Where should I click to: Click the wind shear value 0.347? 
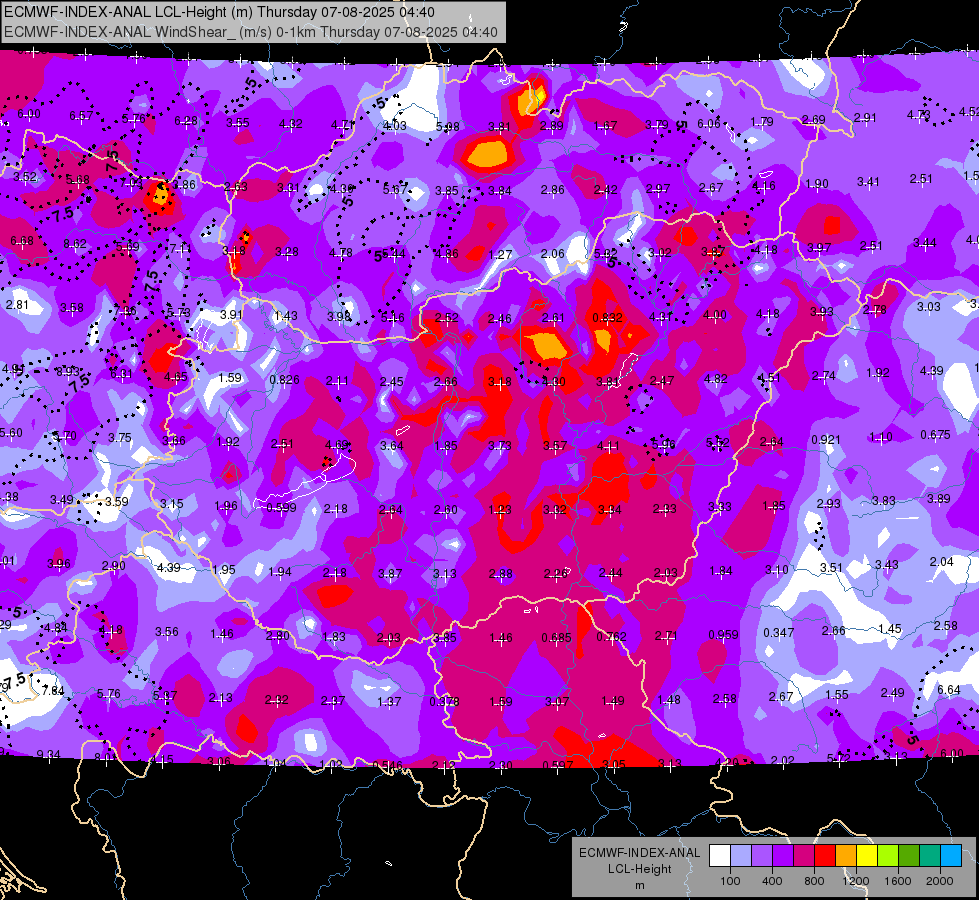[x=779, y=633]
